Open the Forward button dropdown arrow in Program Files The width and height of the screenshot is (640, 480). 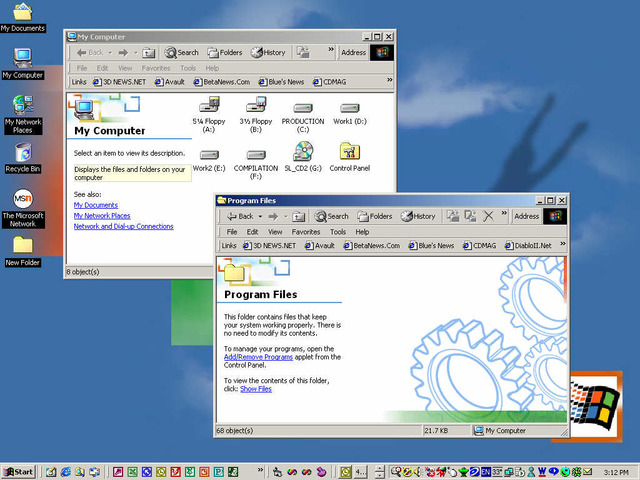[x=286, y=216]
